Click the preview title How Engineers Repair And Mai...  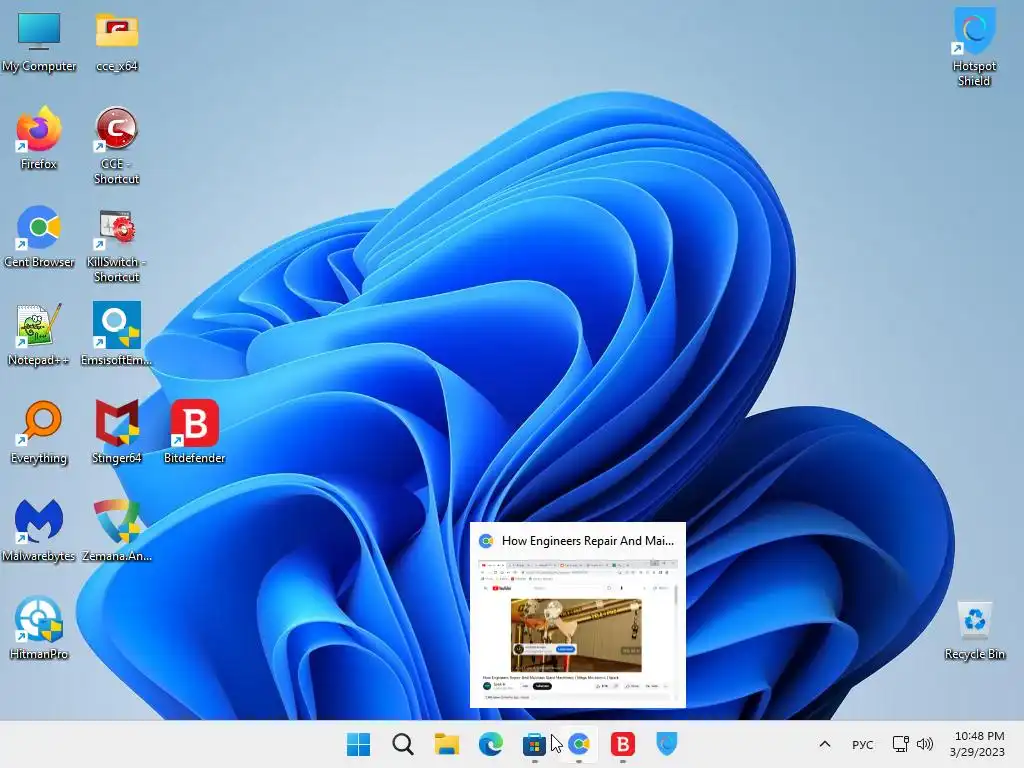pos(588,541)
